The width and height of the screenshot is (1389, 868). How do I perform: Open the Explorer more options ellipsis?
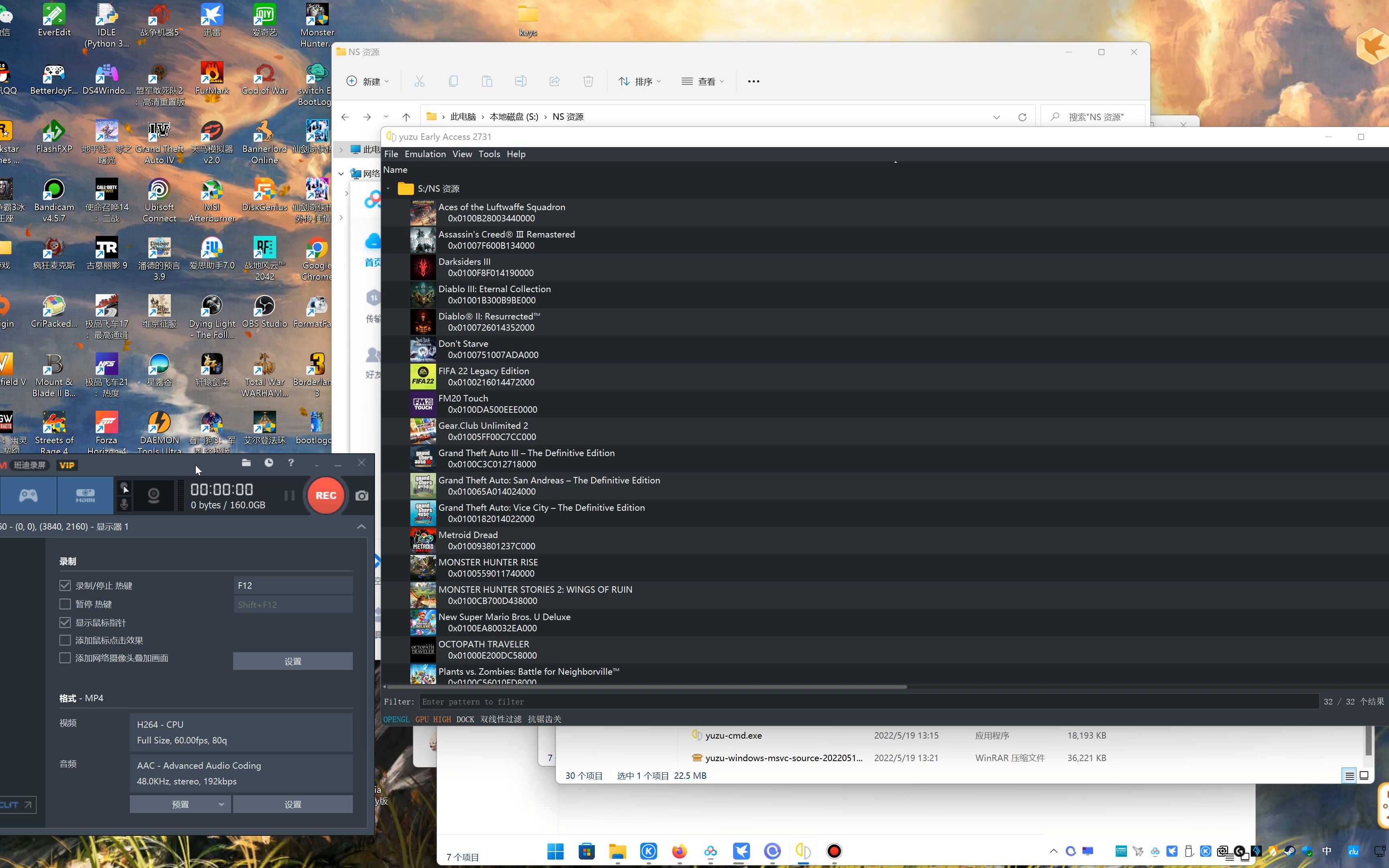pyautogui.click(x=754, y=82)
